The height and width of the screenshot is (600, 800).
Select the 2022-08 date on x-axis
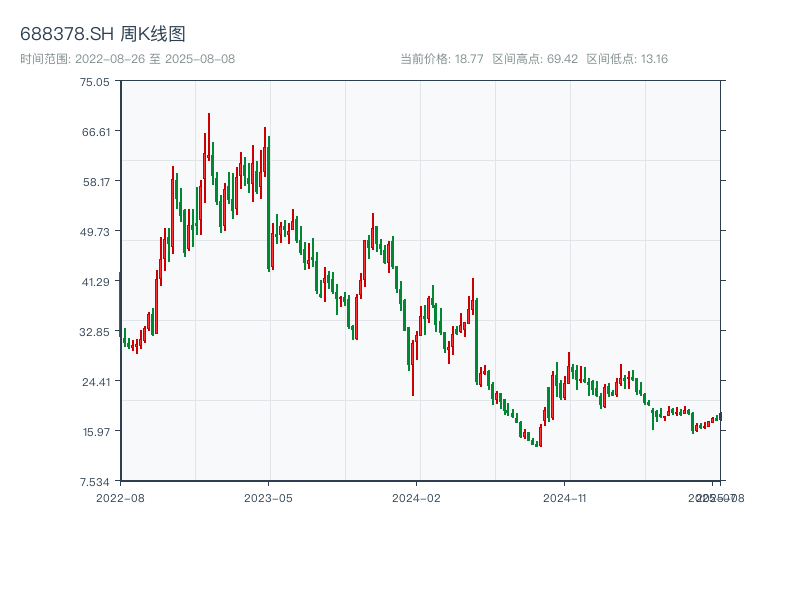click(120, 497)
